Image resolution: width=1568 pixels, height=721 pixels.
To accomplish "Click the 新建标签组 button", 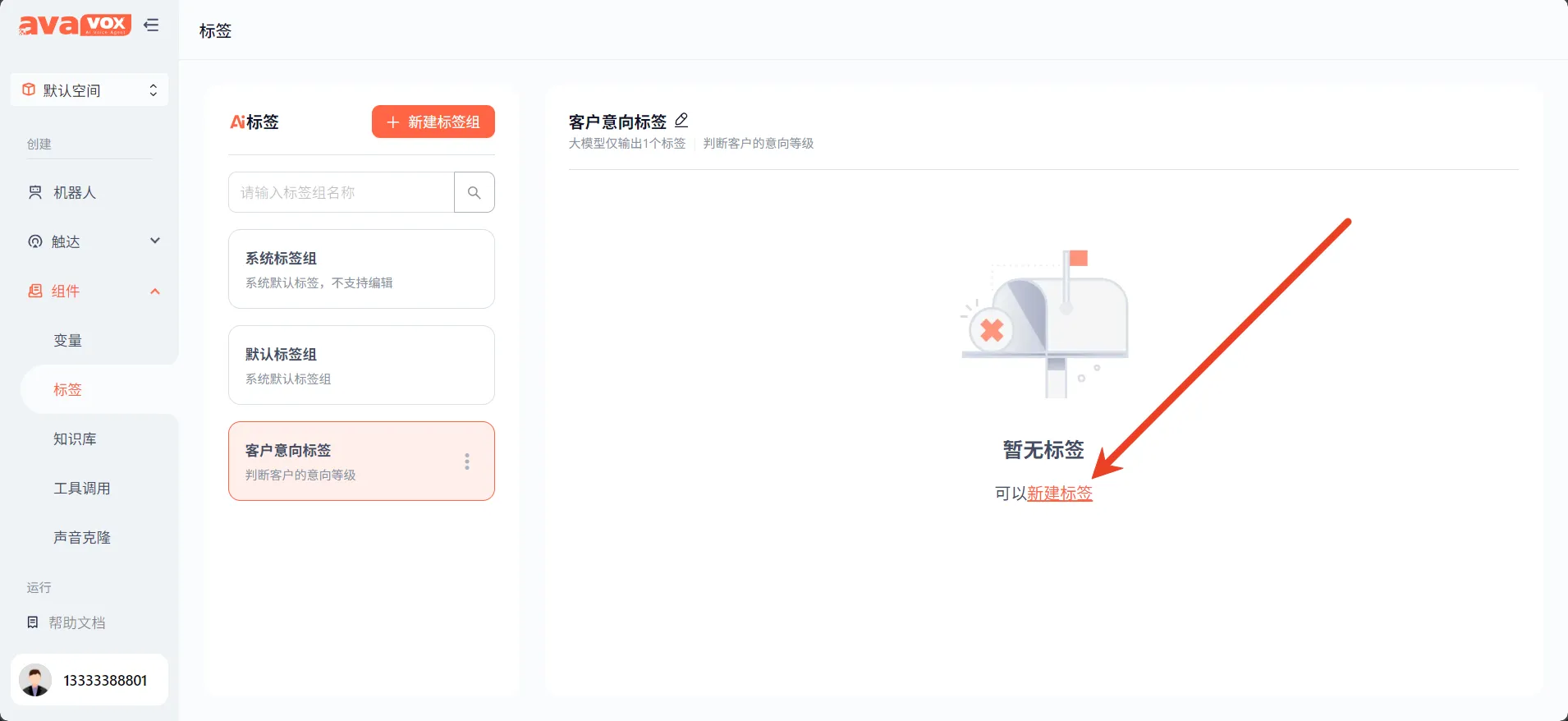I will 433,122.
